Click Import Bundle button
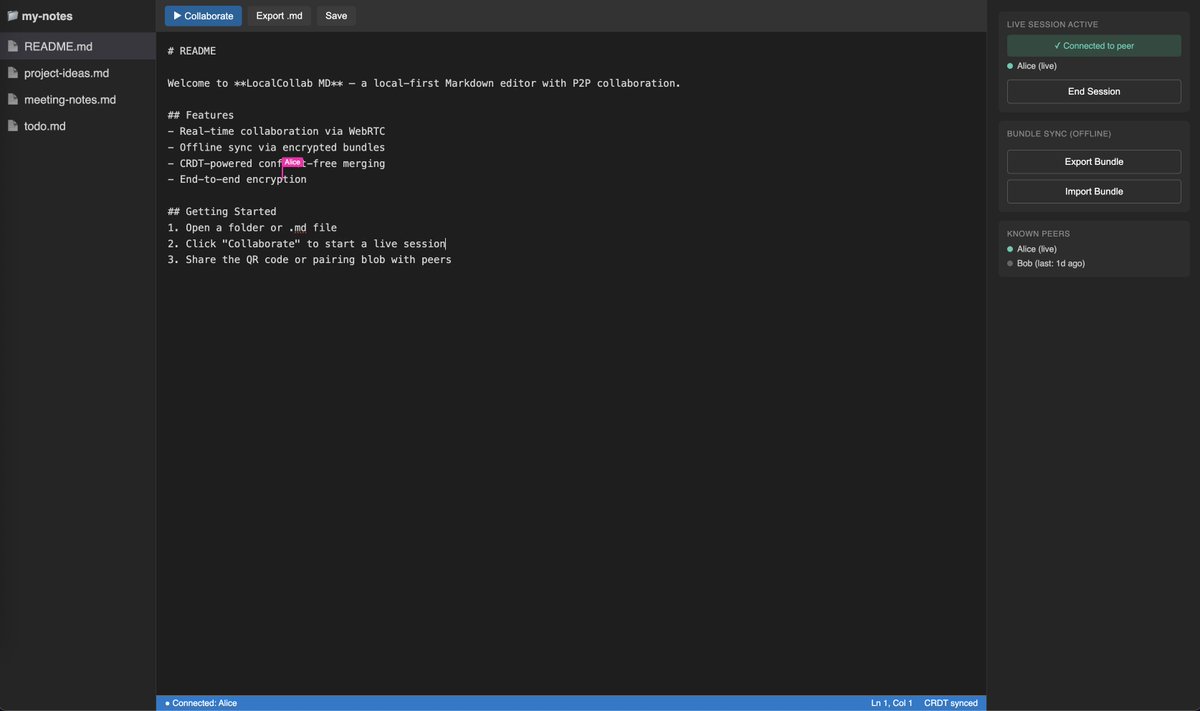Image resolution: width=1200 pixels, height=711 pixels. pyautogui.click(x=1094, y=191)
